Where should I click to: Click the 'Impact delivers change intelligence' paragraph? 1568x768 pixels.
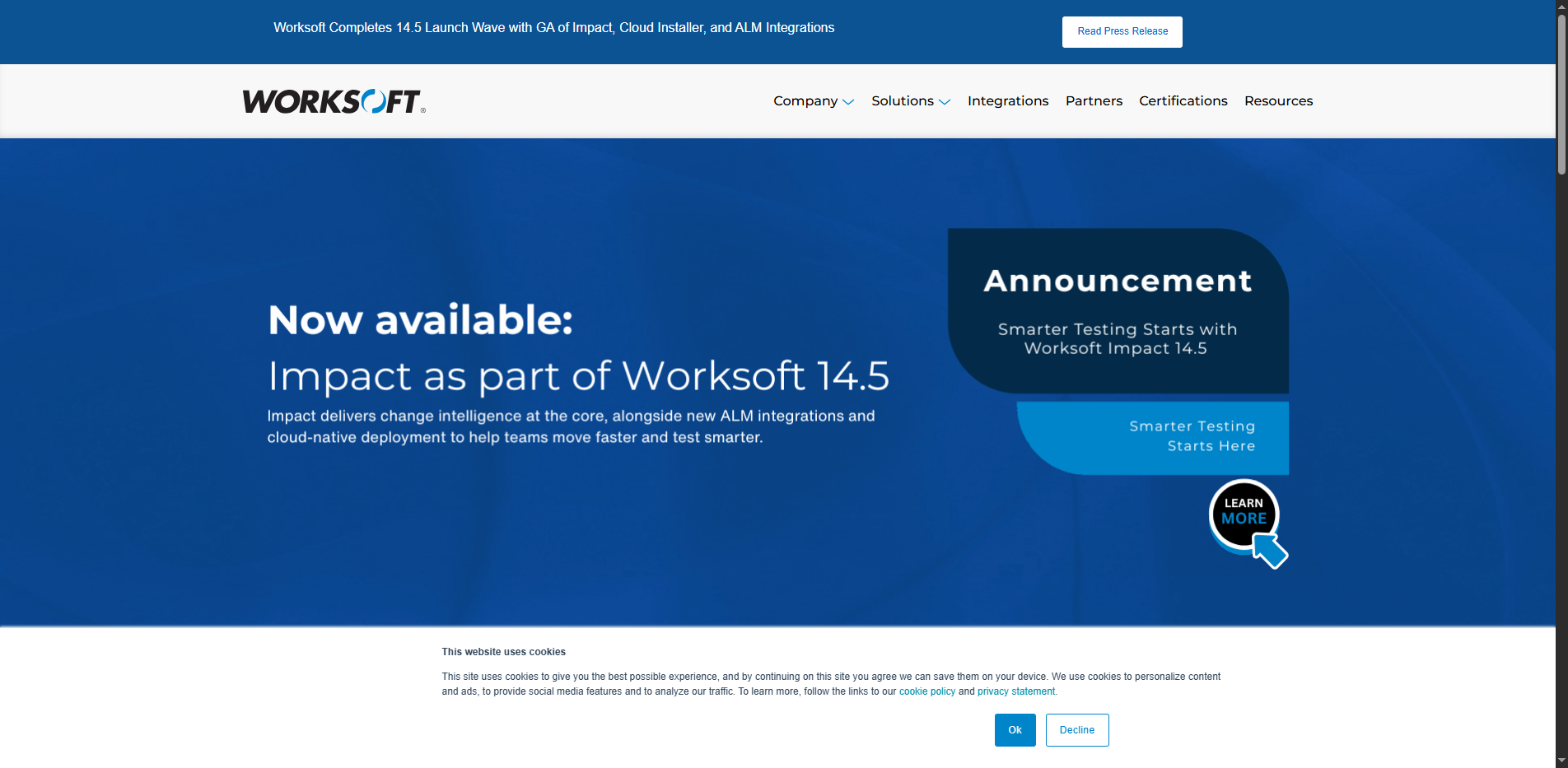pos(571,426)
